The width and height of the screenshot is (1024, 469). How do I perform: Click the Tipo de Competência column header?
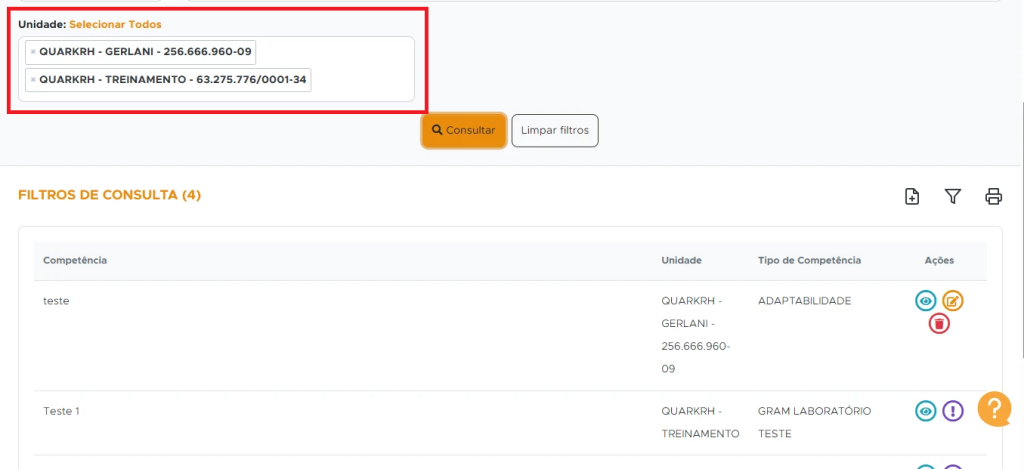809,261
